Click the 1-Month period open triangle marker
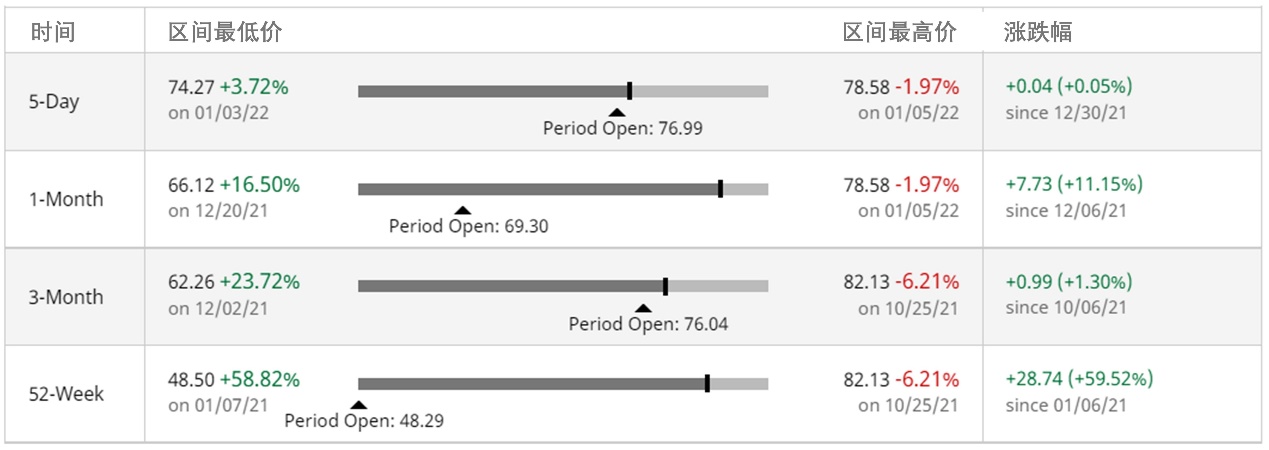1269x450 pixels. click(x=461, y=210)
